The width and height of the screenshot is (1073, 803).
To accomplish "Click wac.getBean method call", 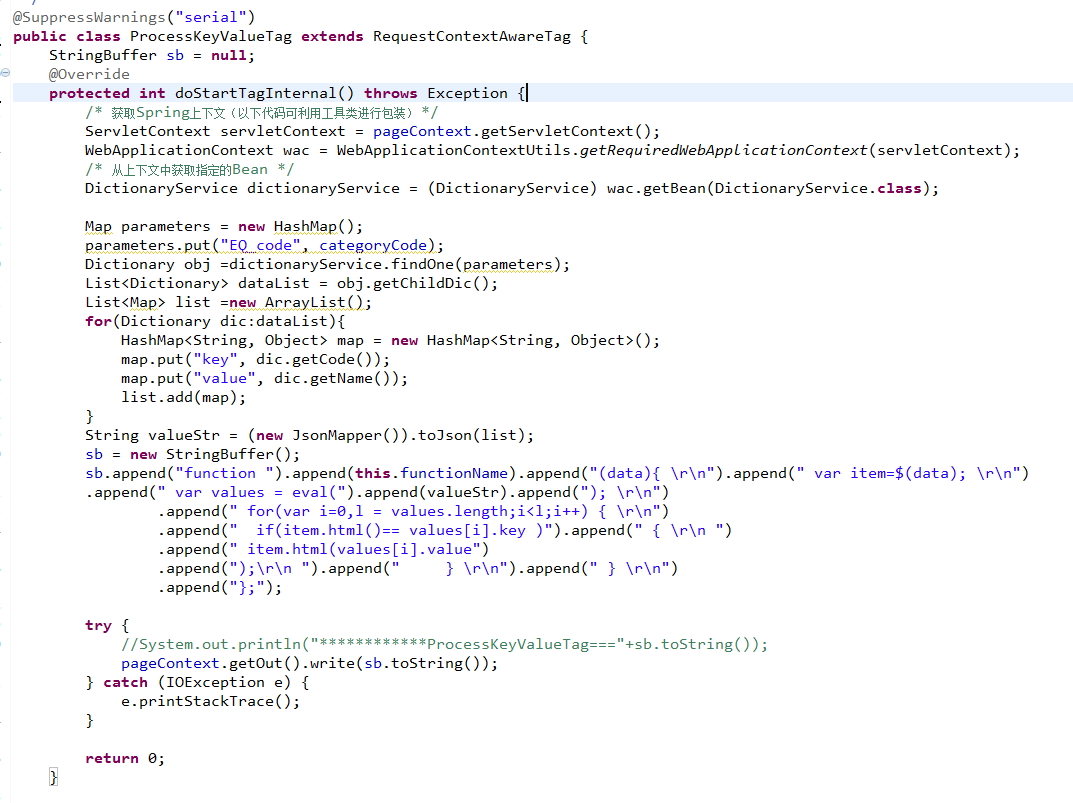I will (656, 188).
